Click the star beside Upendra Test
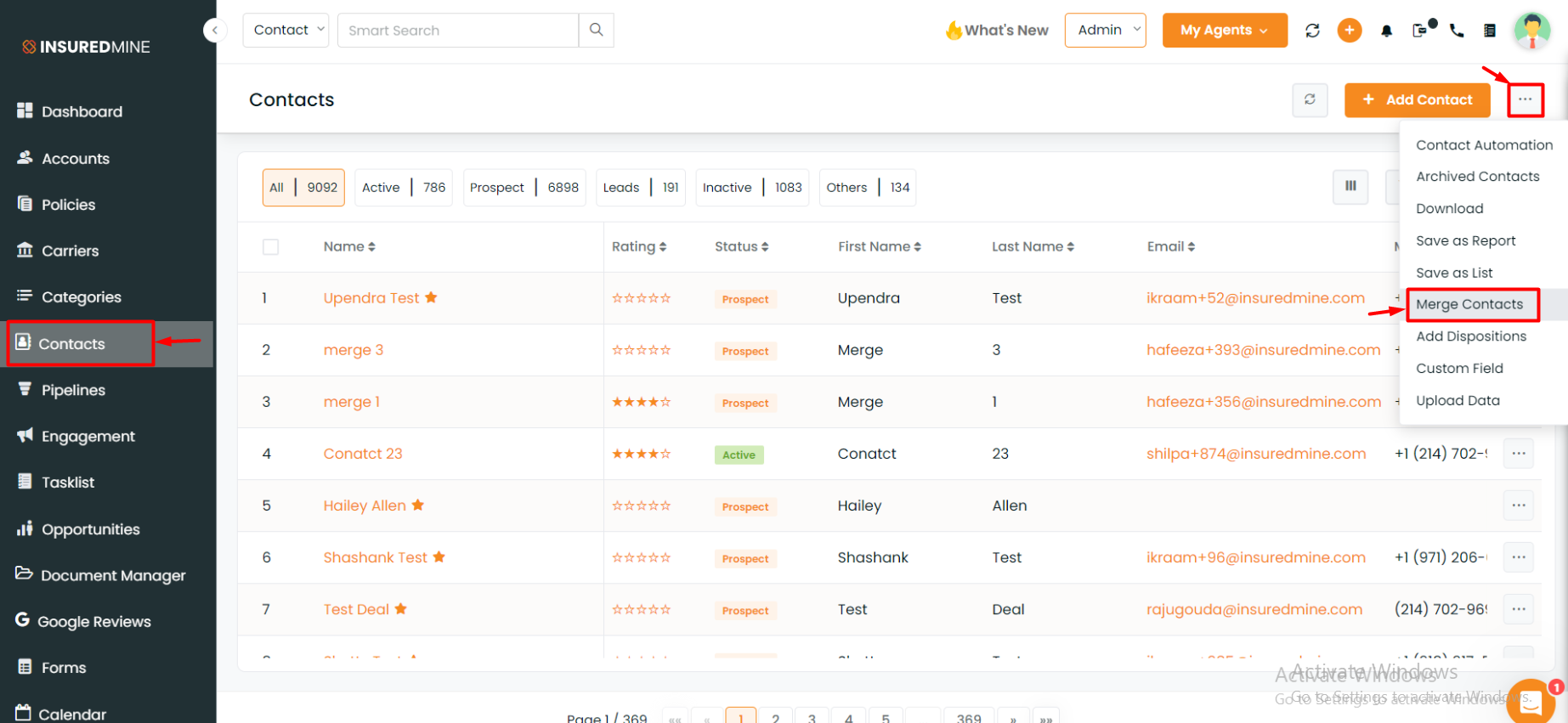 click(431, 297)
